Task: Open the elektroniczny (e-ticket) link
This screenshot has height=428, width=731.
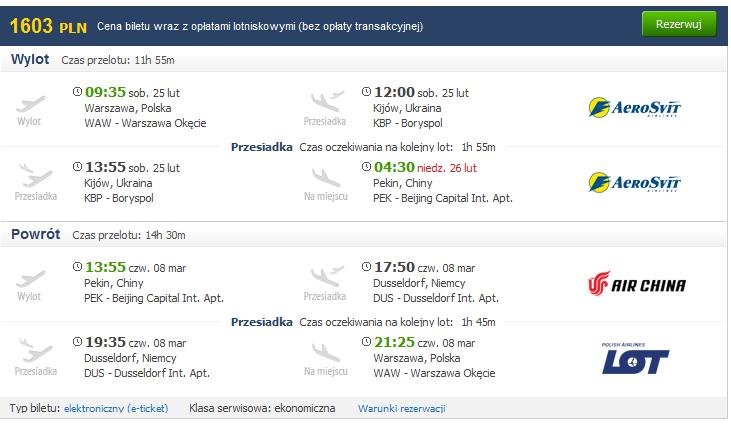Action: coord(116,408)
